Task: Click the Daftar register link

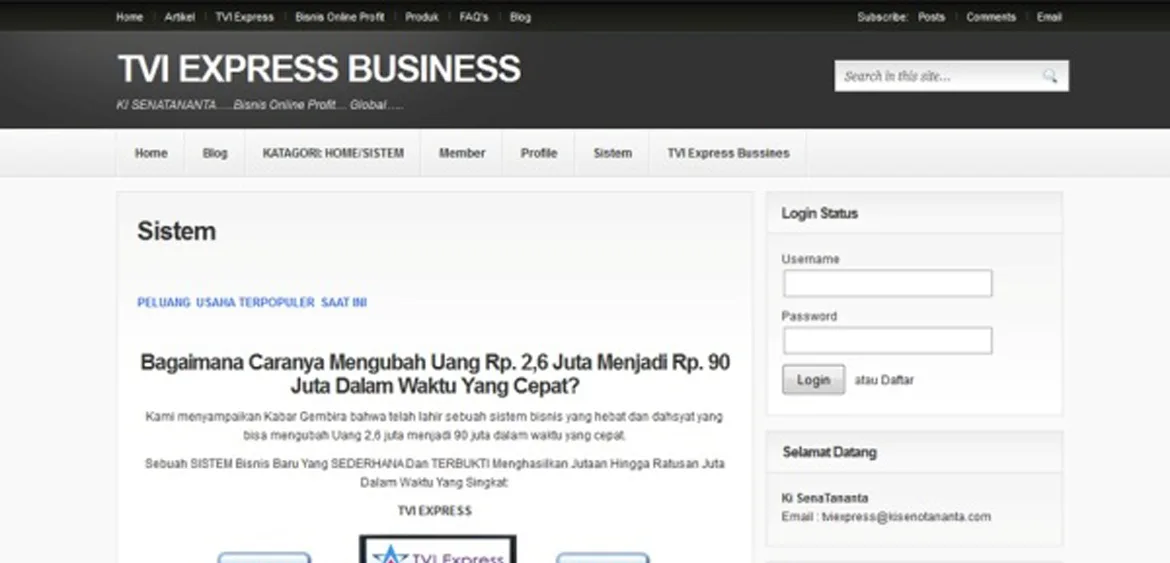Action: [x=898, y=380]
